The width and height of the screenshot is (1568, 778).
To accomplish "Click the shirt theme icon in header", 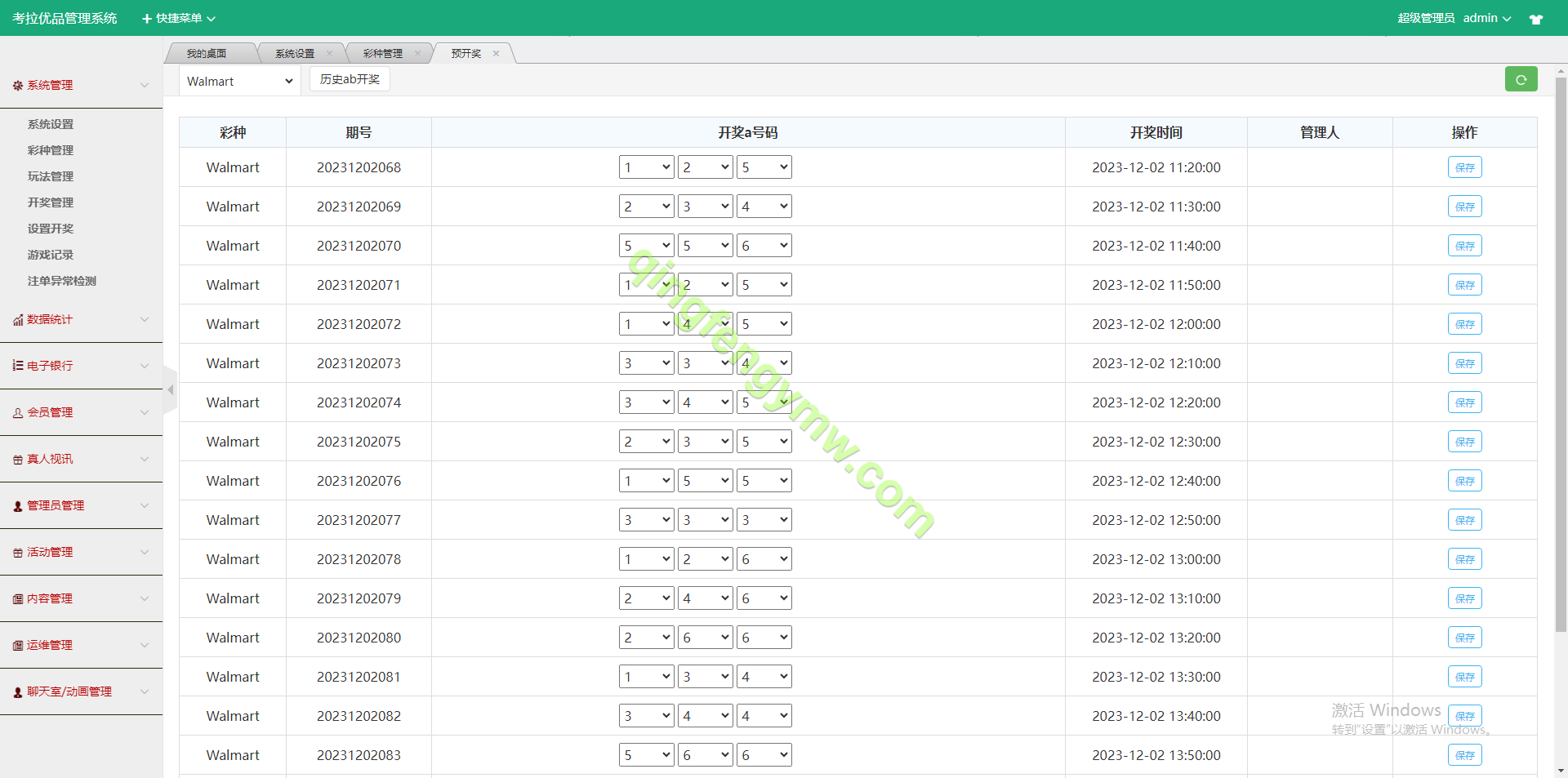I will coord(1535,19).
